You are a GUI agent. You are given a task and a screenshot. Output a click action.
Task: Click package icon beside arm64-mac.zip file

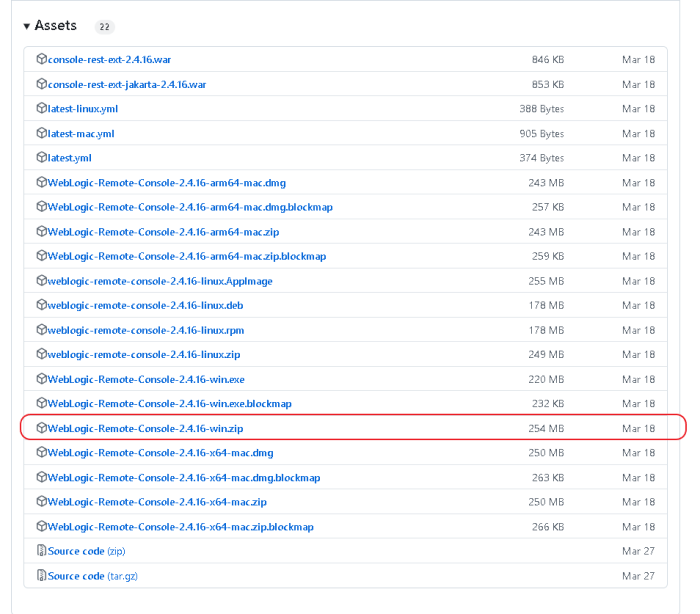point(42,231)
